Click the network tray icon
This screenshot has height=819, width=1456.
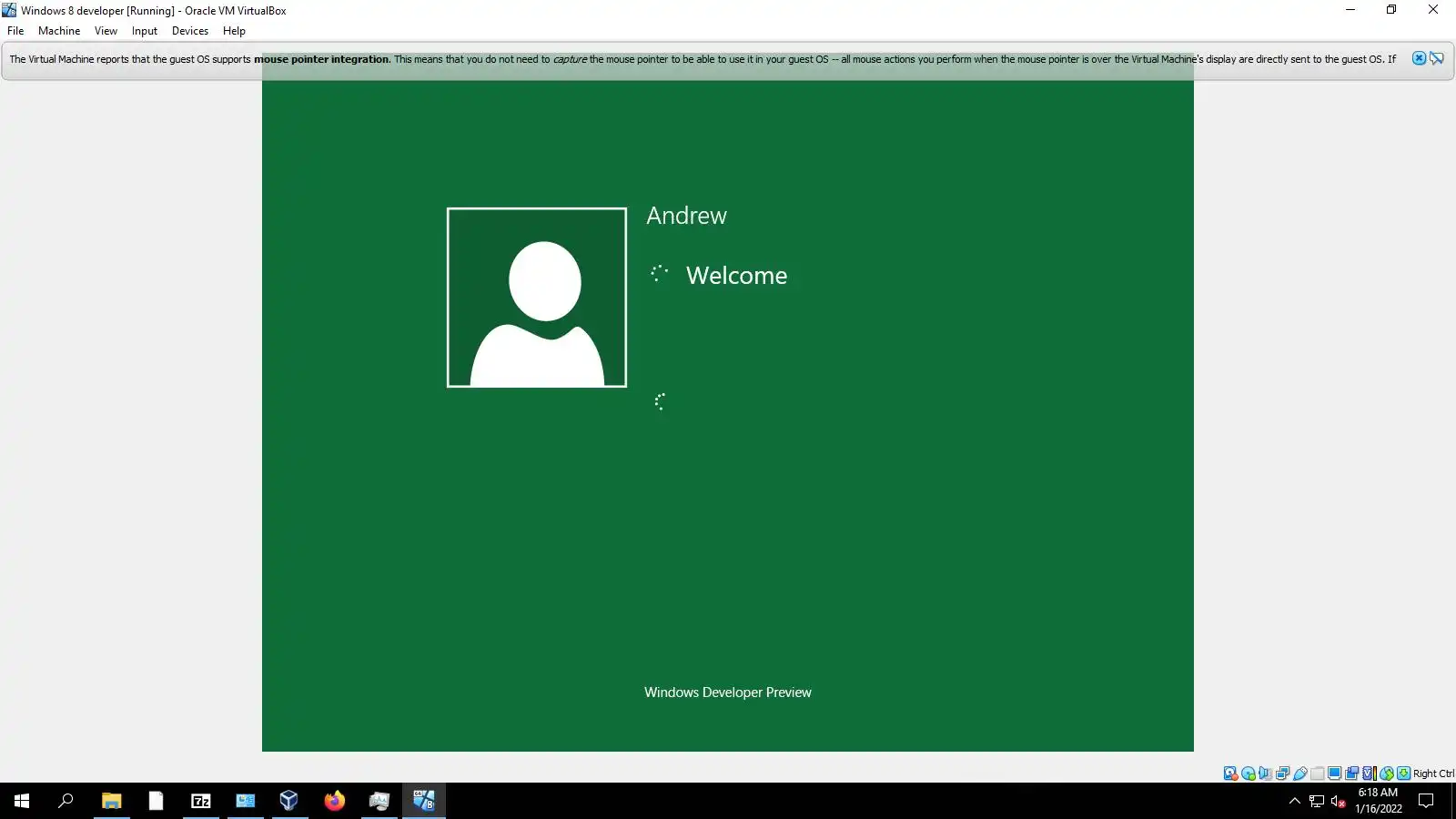click(1317, 801)
